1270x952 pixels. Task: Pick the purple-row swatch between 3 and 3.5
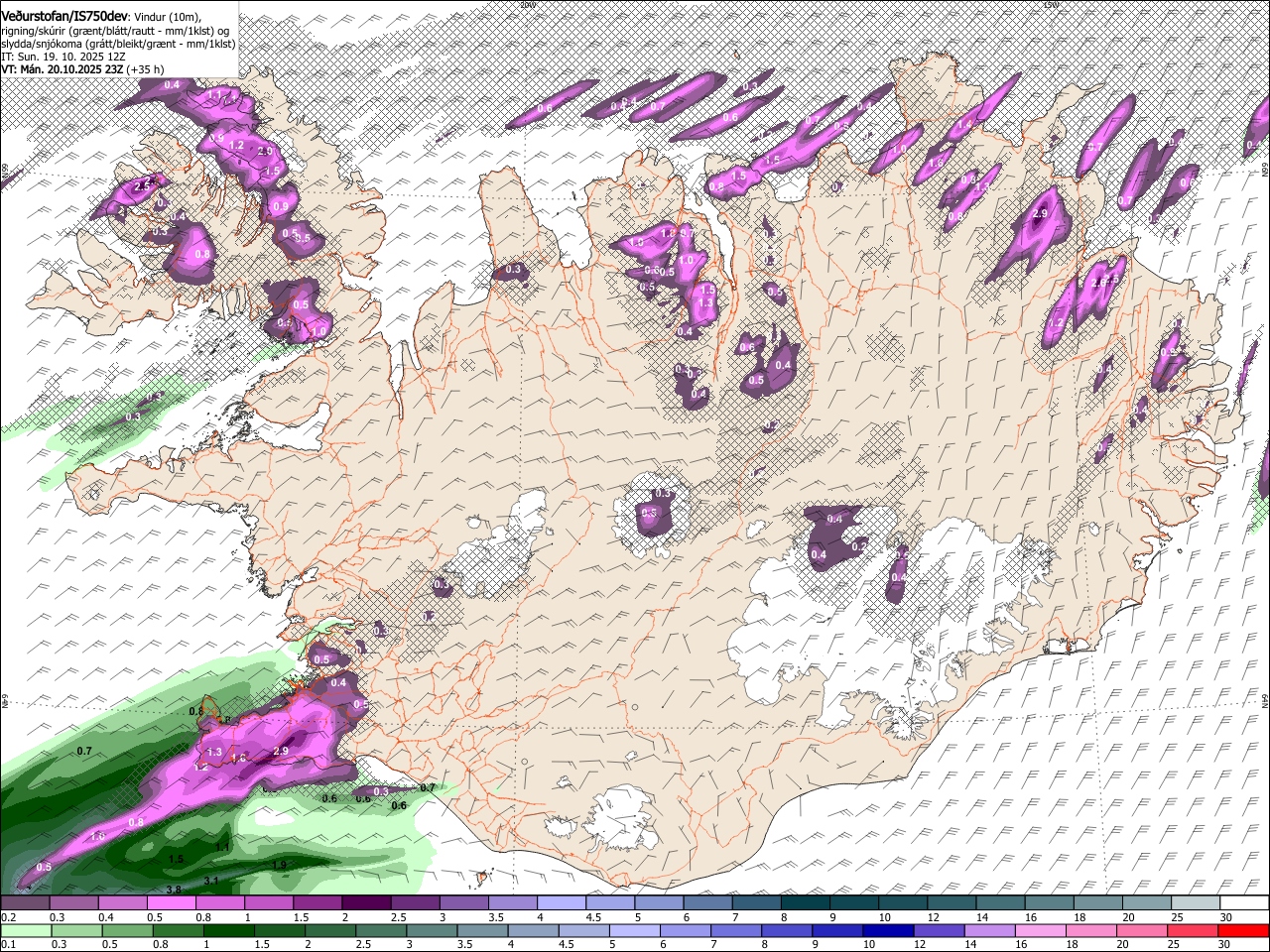pos(463,903)
